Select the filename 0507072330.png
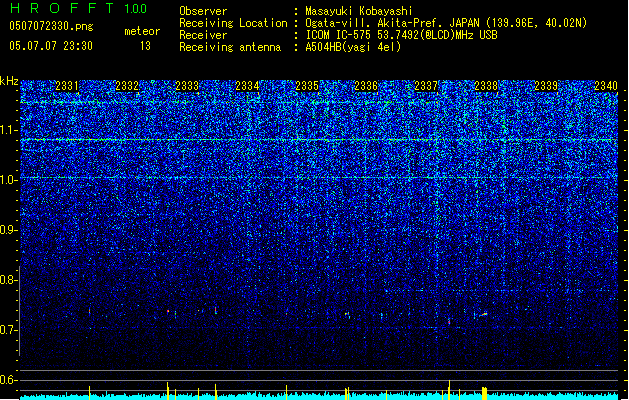Viewport: 629px width, 400px height. coord(51,26)
